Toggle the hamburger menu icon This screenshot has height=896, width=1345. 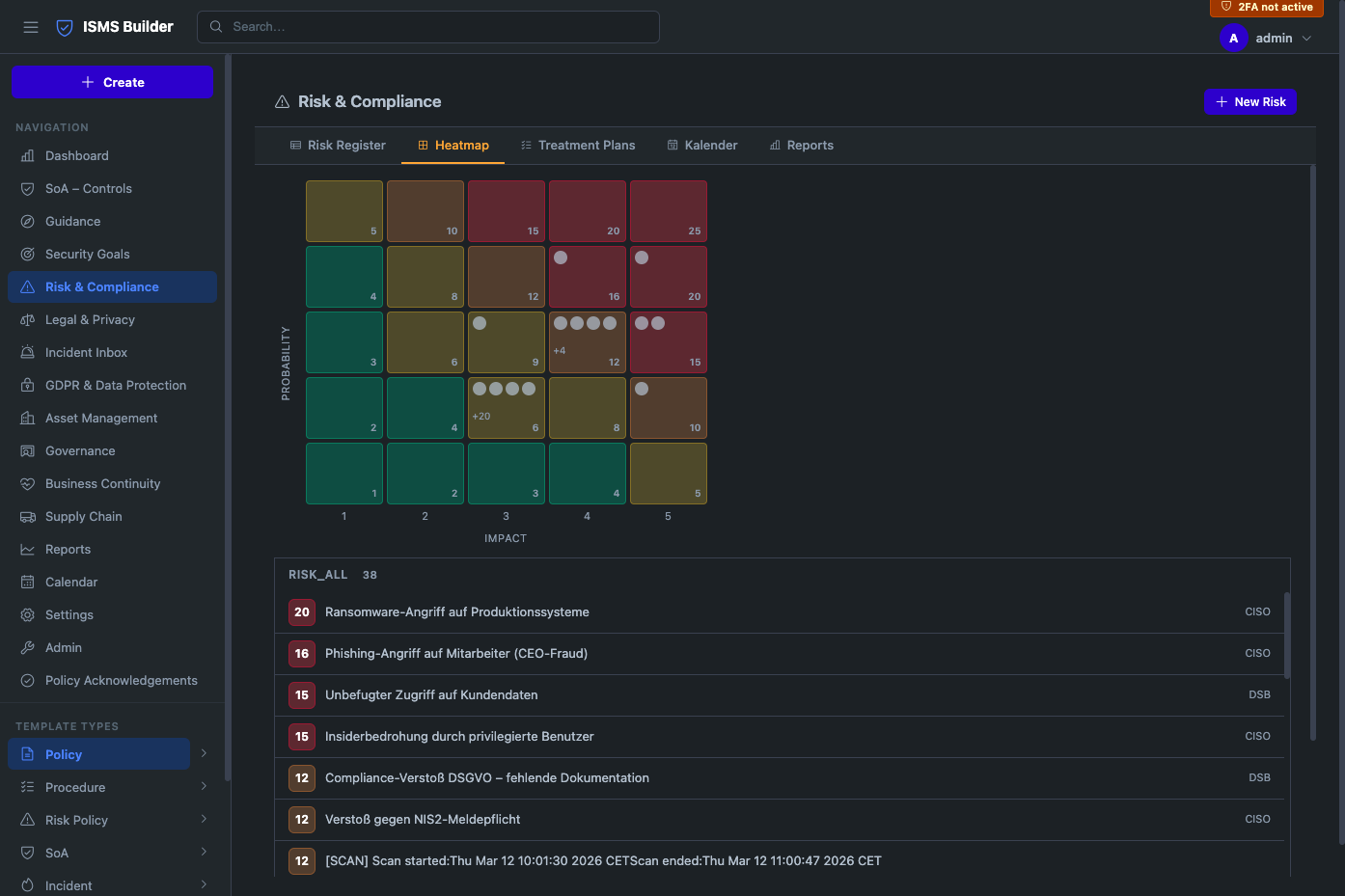pos(31,27)
